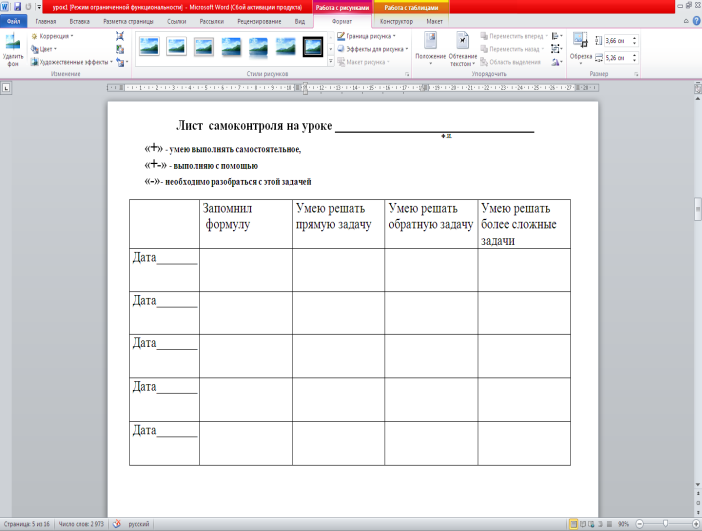
Task: Open the Художественные эффекты dropdown
Action: point(70,61)
